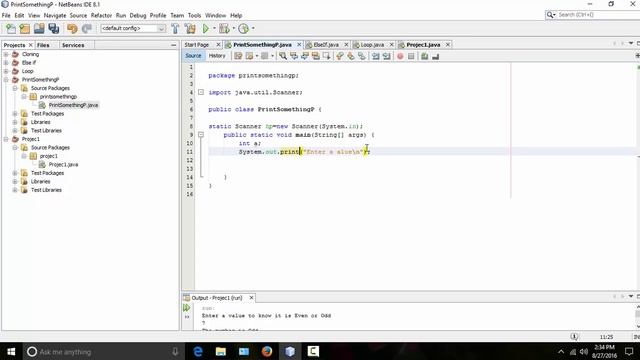Click the Uncomment selection editor icon
640x360 pixels.
coord(436,56)
